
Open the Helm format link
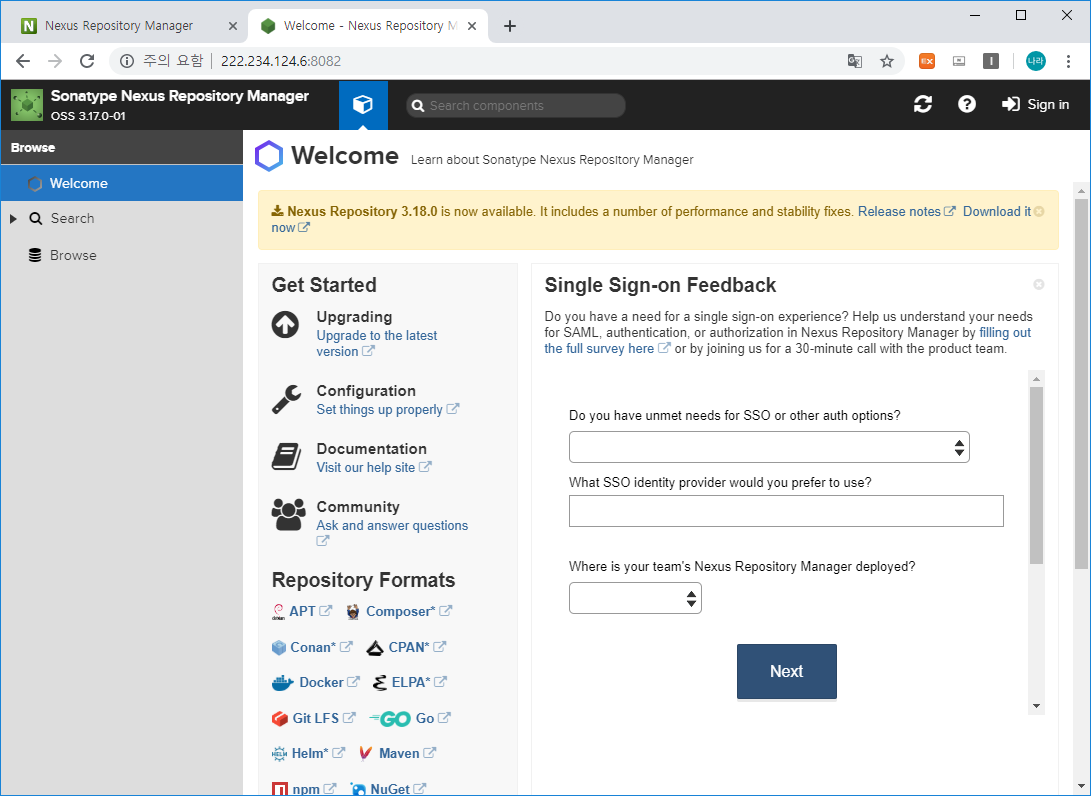click(x=318, y=754)
